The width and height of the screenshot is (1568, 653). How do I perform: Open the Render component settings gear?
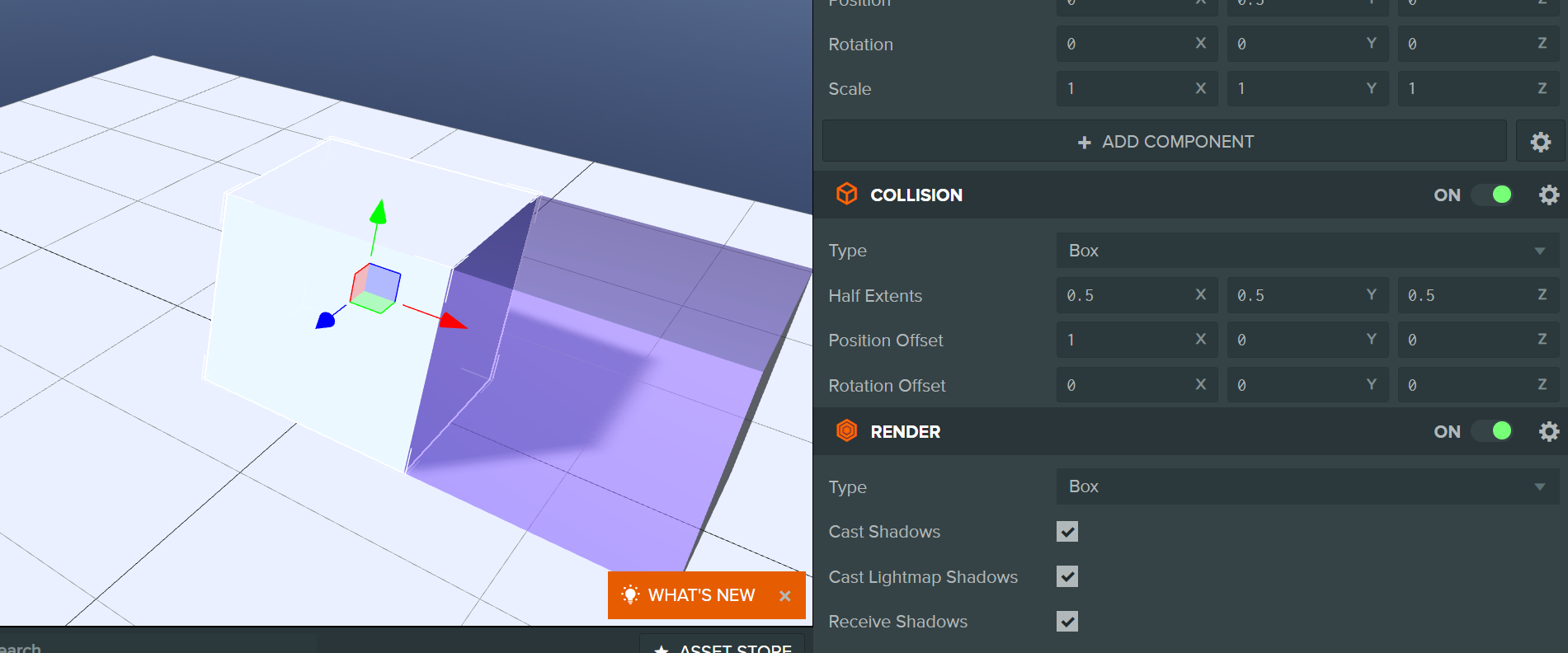pyautogui.click(x=1549, y=432)
